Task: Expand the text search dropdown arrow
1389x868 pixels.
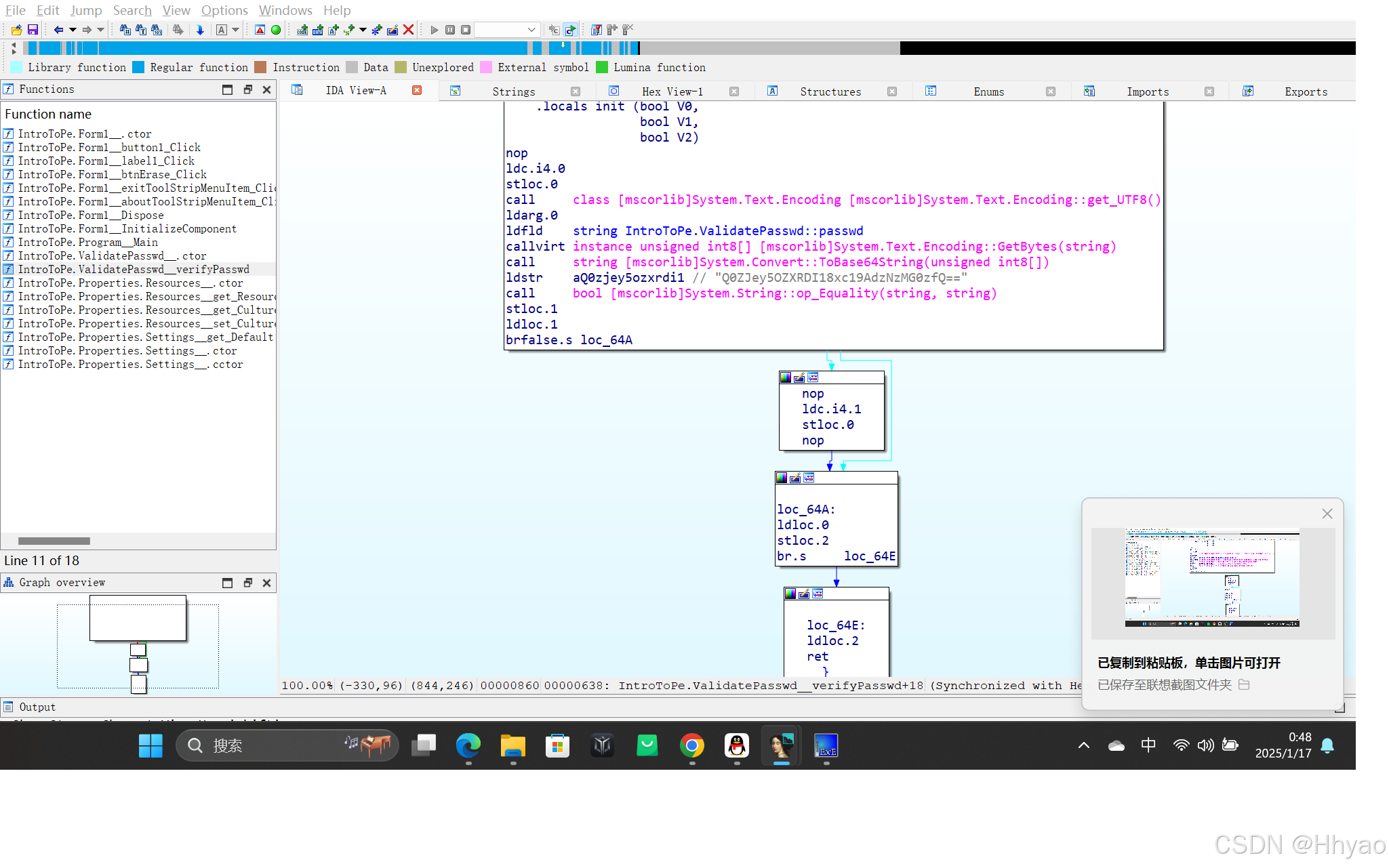Action: coord(236,30)
